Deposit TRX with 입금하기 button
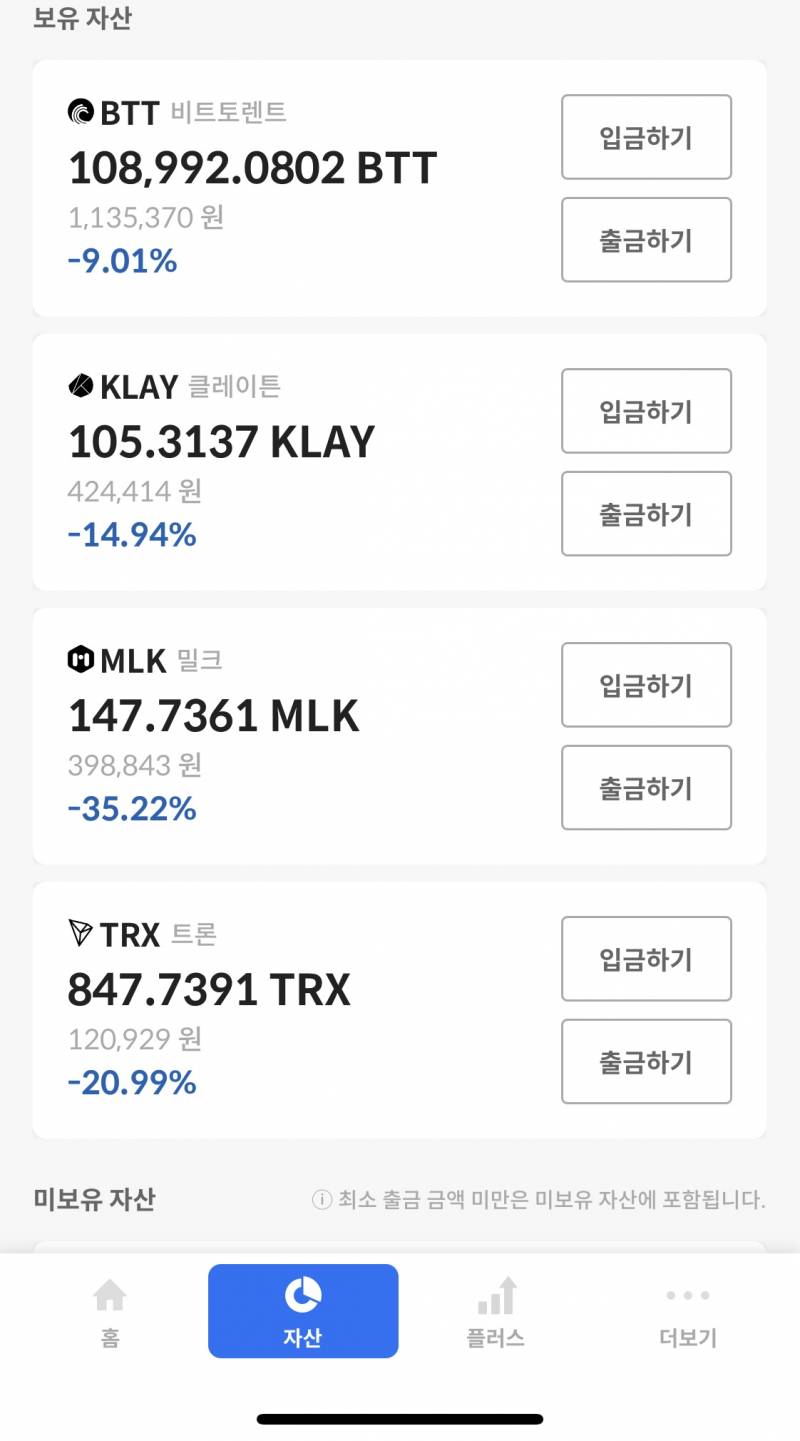This screenshot has height=1441, width=800. (646, 959)
